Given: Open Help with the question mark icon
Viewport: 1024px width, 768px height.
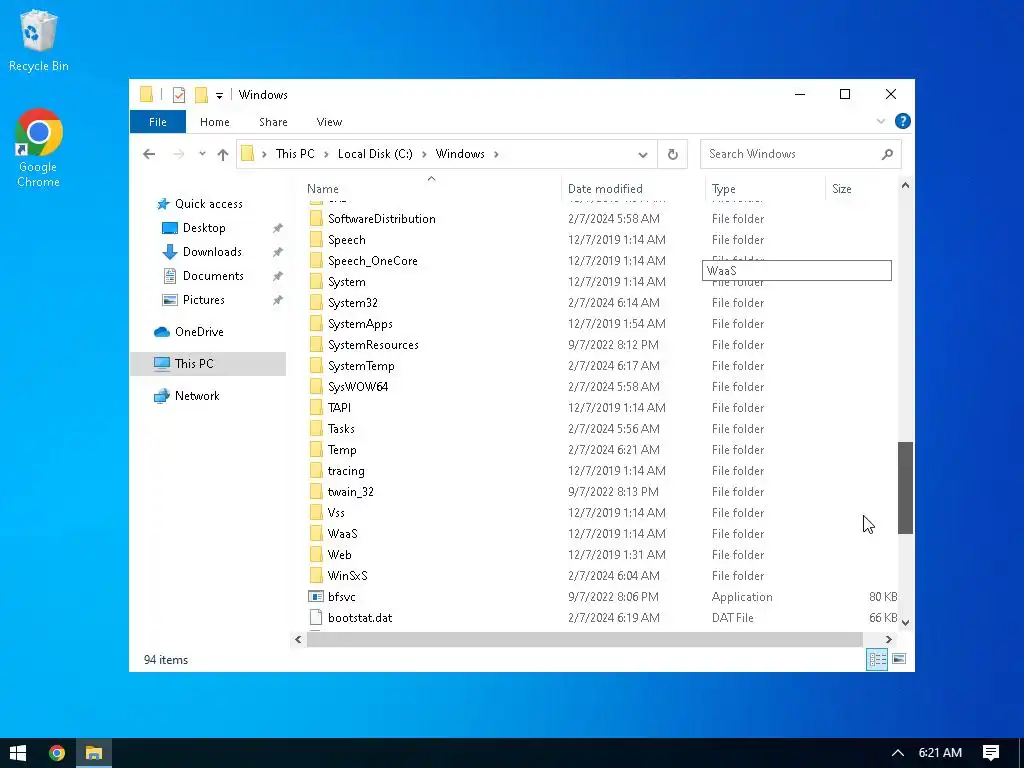Looking at the screenshot, I should 903,121.
